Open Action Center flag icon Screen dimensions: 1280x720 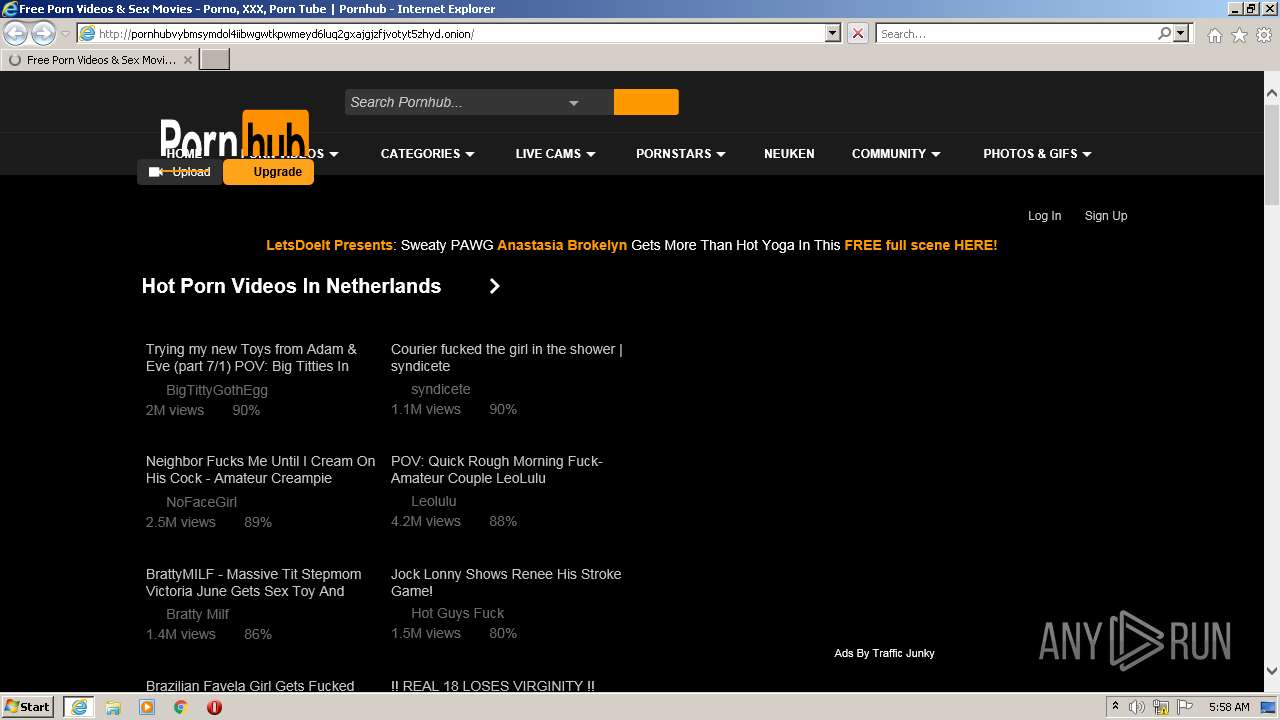click(x=1185, y=707)
